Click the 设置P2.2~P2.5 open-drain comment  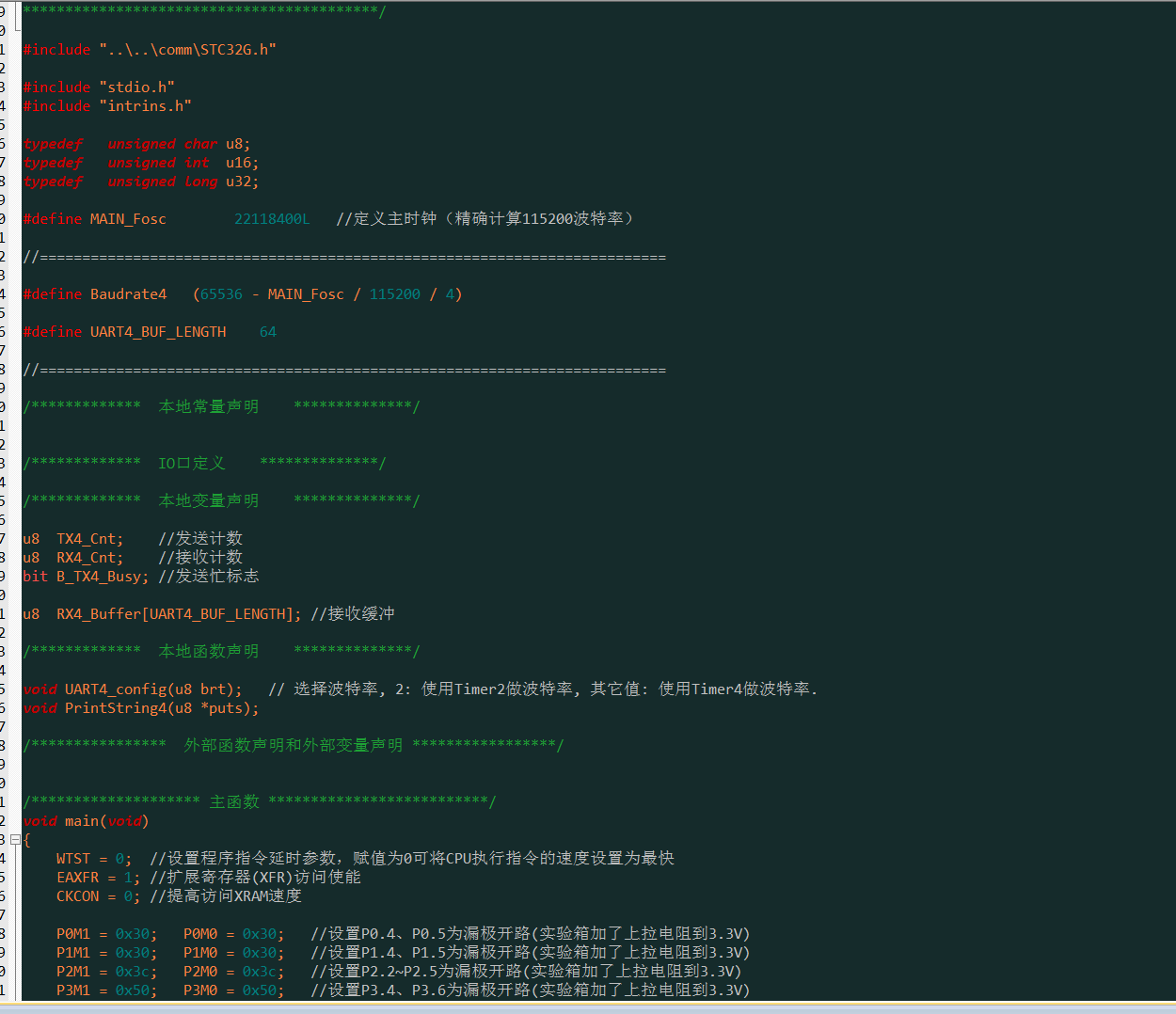click(x=526, y=971)
